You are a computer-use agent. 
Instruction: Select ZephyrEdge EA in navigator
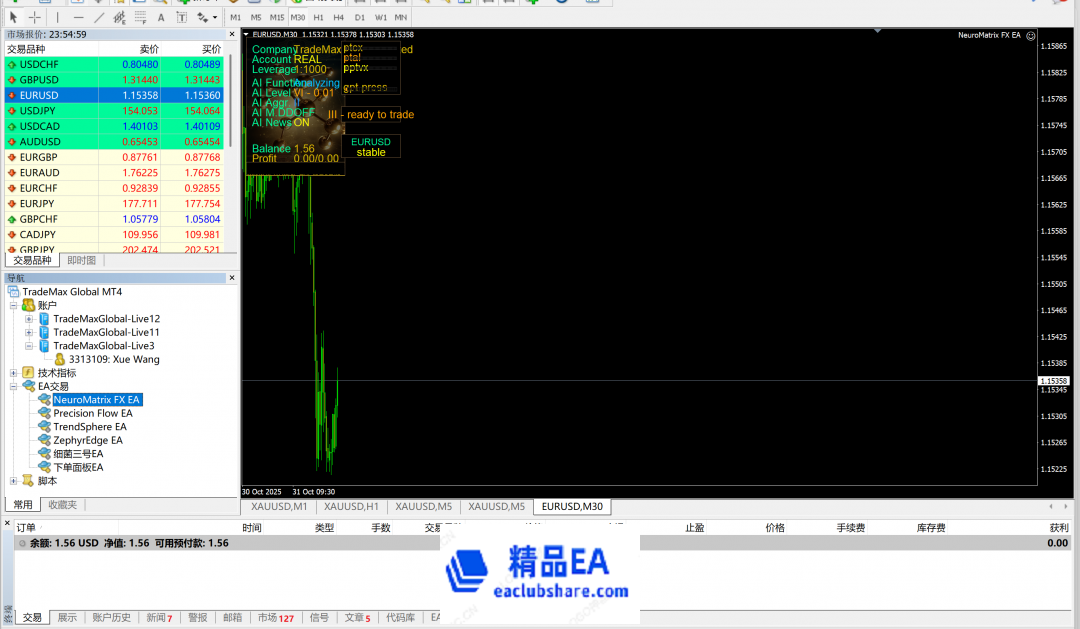(x=88, y=440)
